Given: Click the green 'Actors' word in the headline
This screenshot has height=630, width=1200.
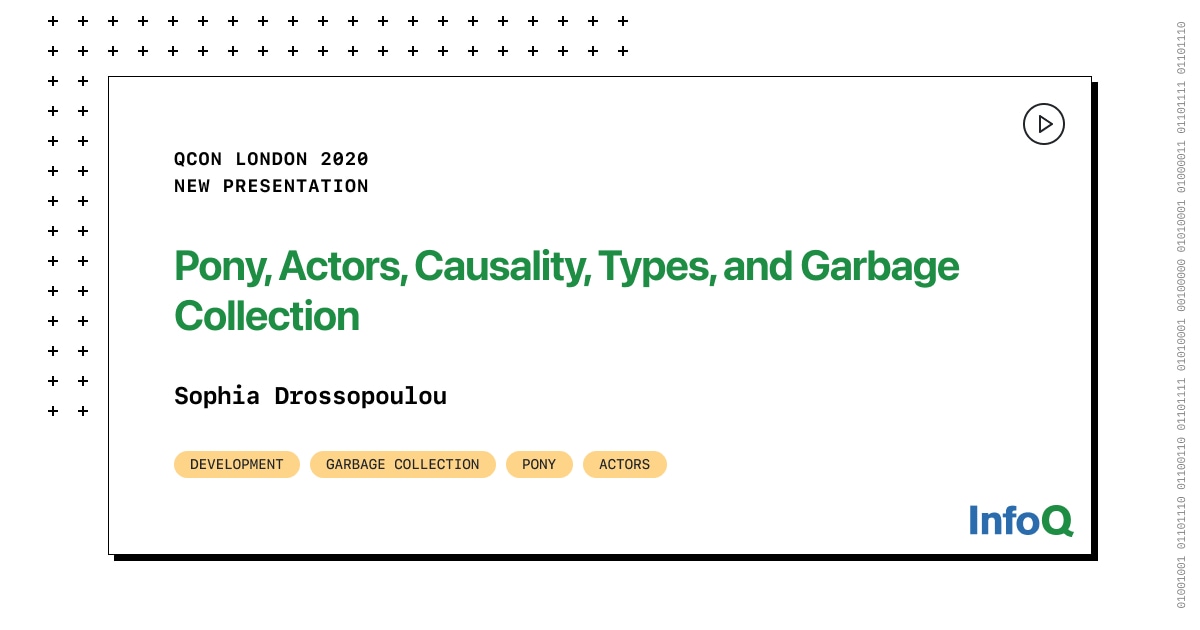Looking at the screenshot, I should pos(342,266).
